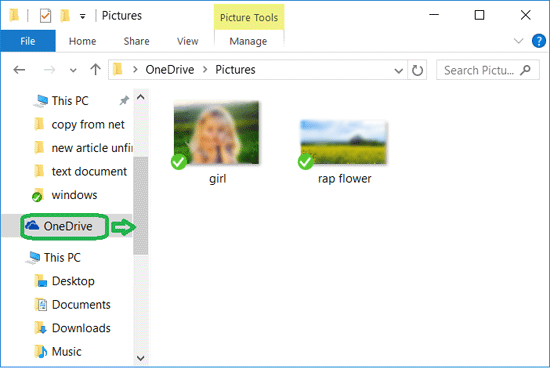The width and height of the screenshot is (550, 369).
Task: Open the File menu
Action: click(28, 41)
